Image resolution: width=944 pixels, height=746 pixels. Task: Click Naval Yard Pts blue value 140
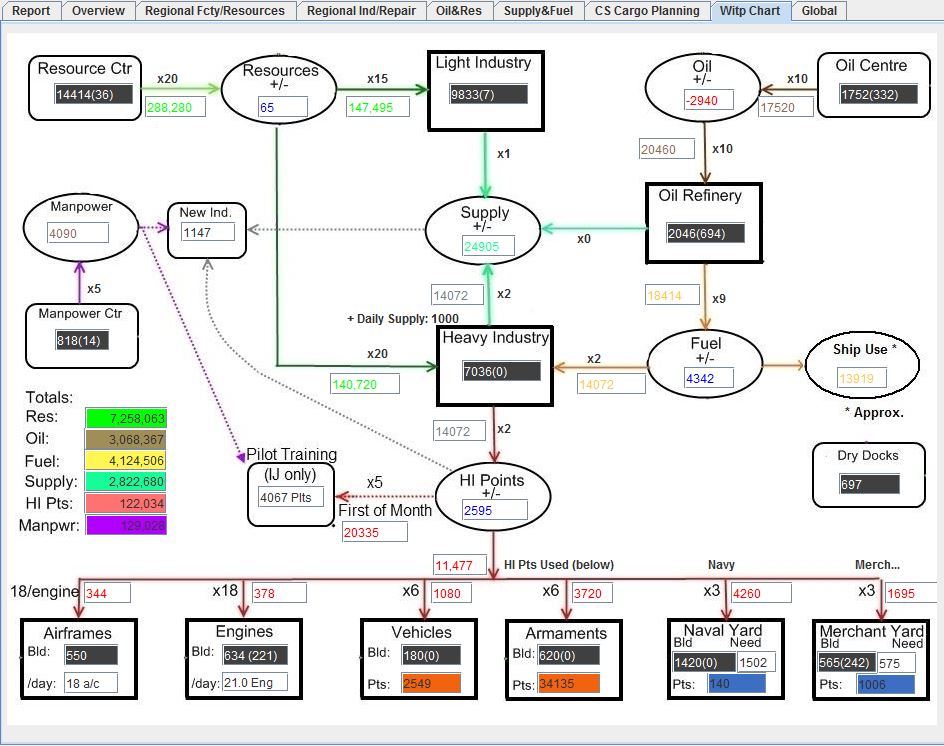(737, 683)
